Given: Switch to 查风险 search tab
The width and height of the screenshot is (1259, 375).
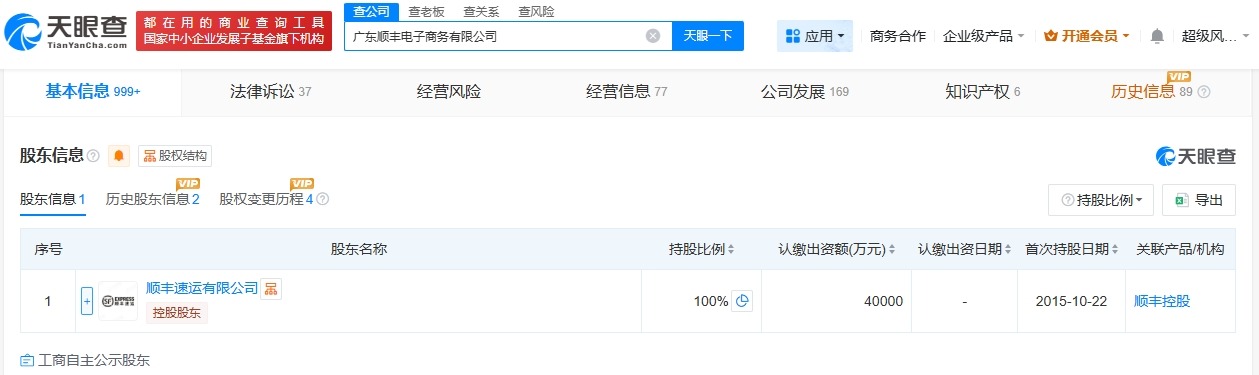Looking at the screenshot, I should (x=536, y=12).
